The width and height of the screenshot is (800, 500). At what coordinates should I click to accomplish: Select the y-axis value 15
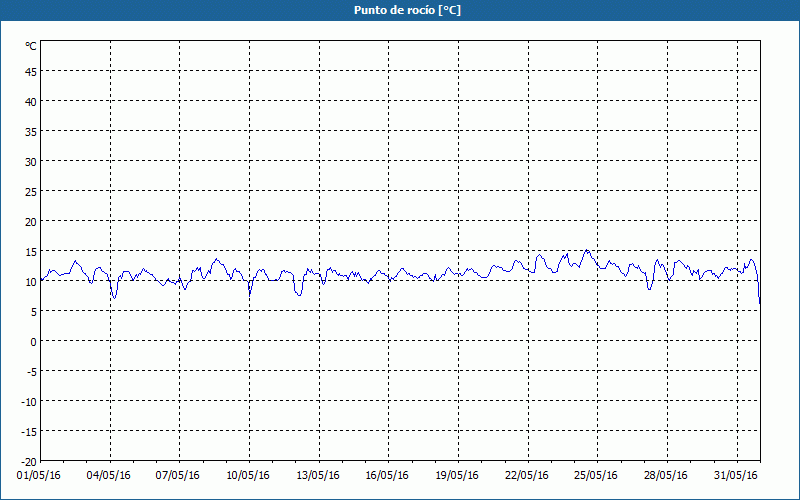coord(31,252)
